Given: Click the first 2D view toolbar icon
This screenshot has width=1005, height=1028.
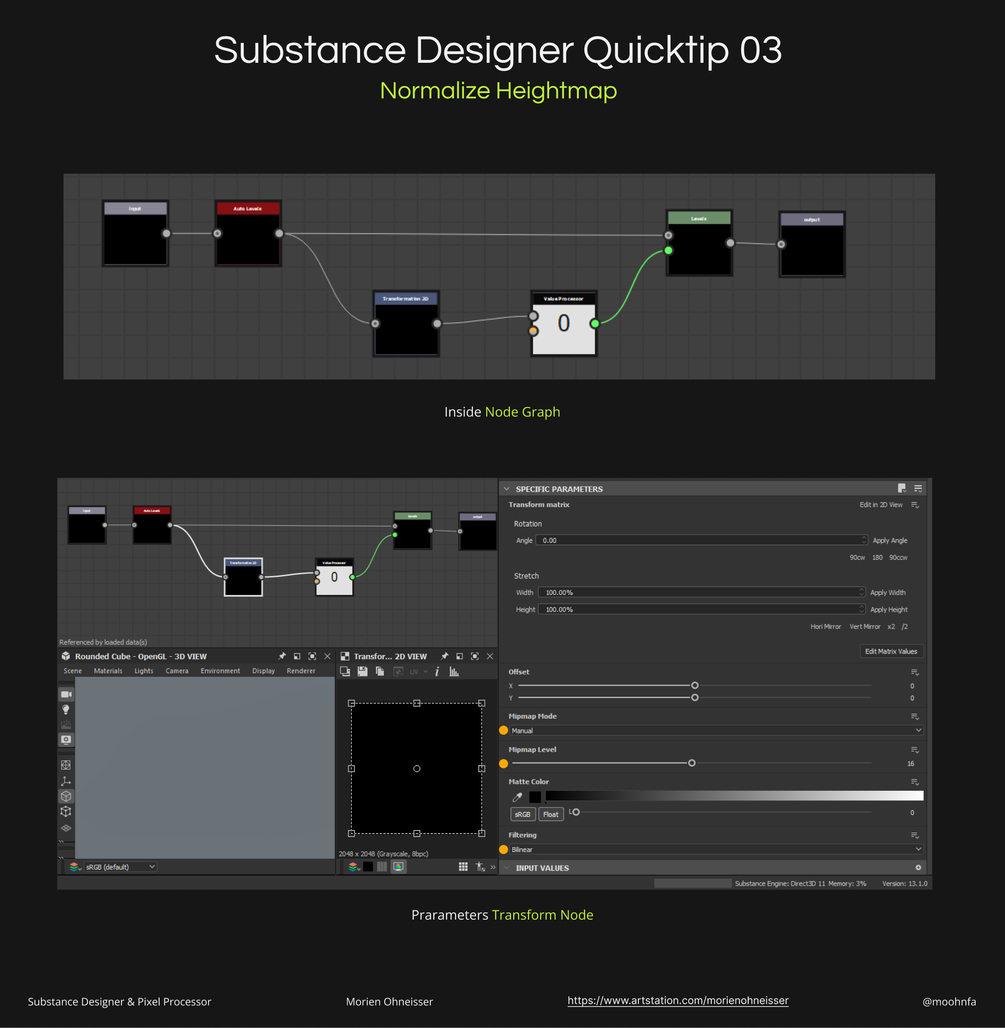Looking at the screenshot, I should (345, 671).
